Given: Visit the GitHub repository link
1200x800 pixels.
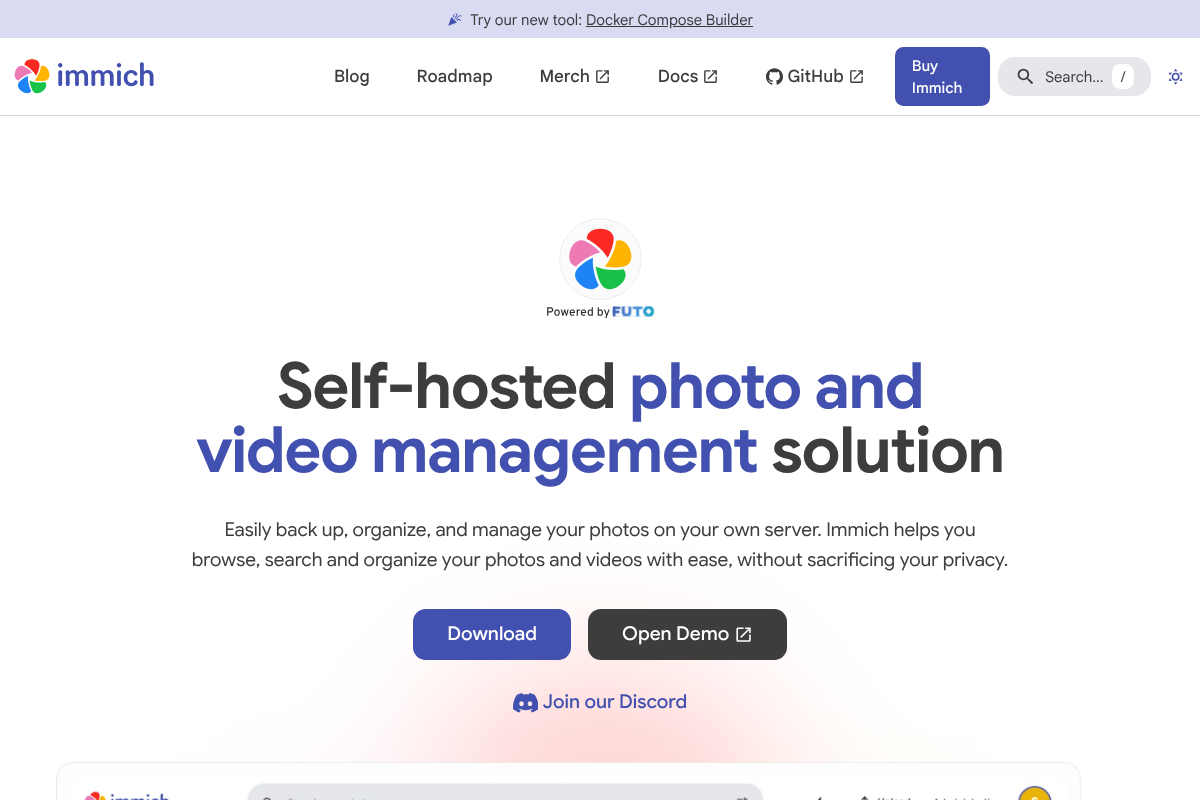Looking at the screenshot, I should (x=815, y=76).
